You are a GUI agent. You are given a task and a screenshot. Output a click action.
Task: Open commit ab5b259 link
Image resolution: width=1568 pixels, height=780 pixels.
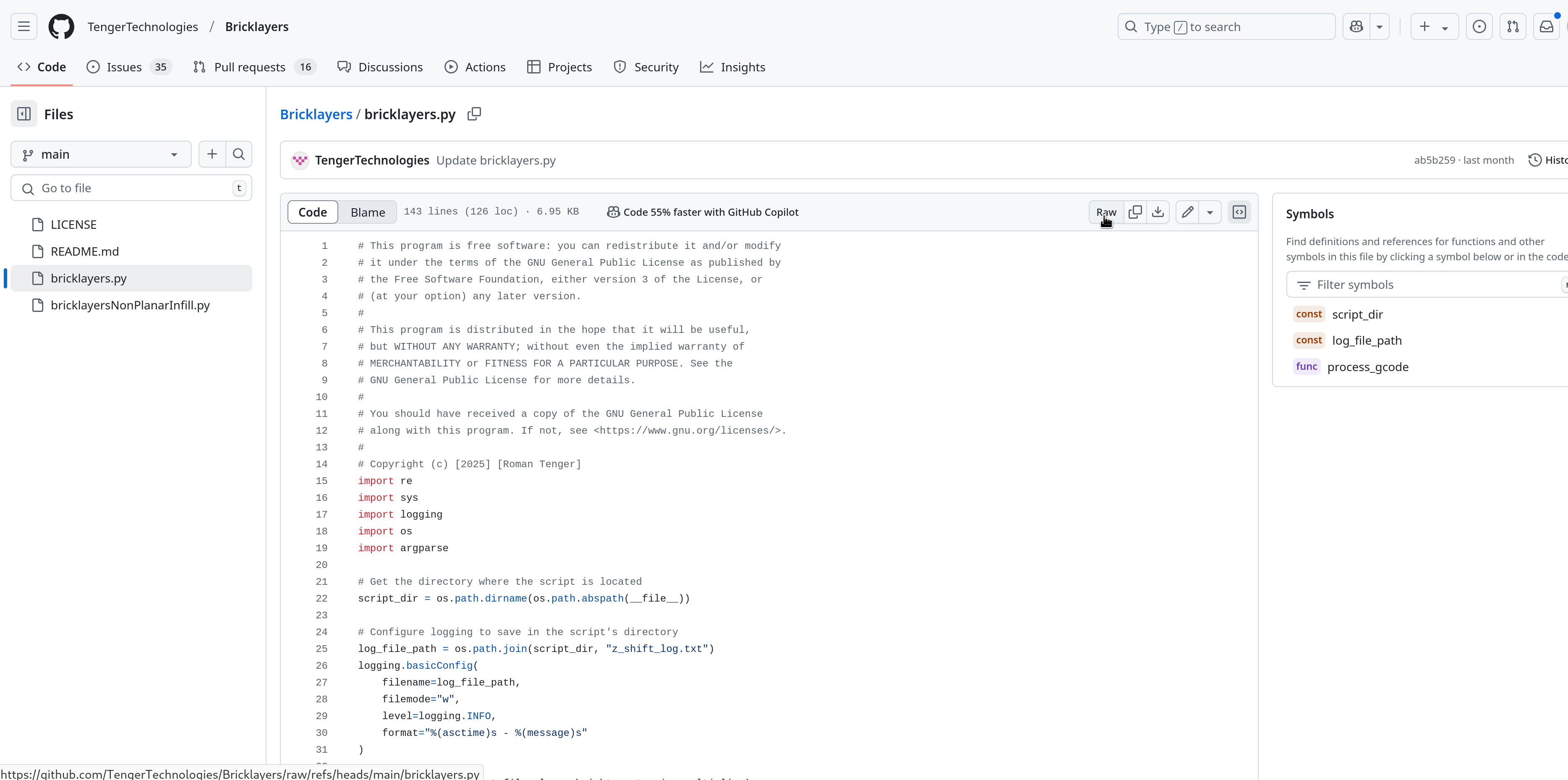click(1434, 160)
